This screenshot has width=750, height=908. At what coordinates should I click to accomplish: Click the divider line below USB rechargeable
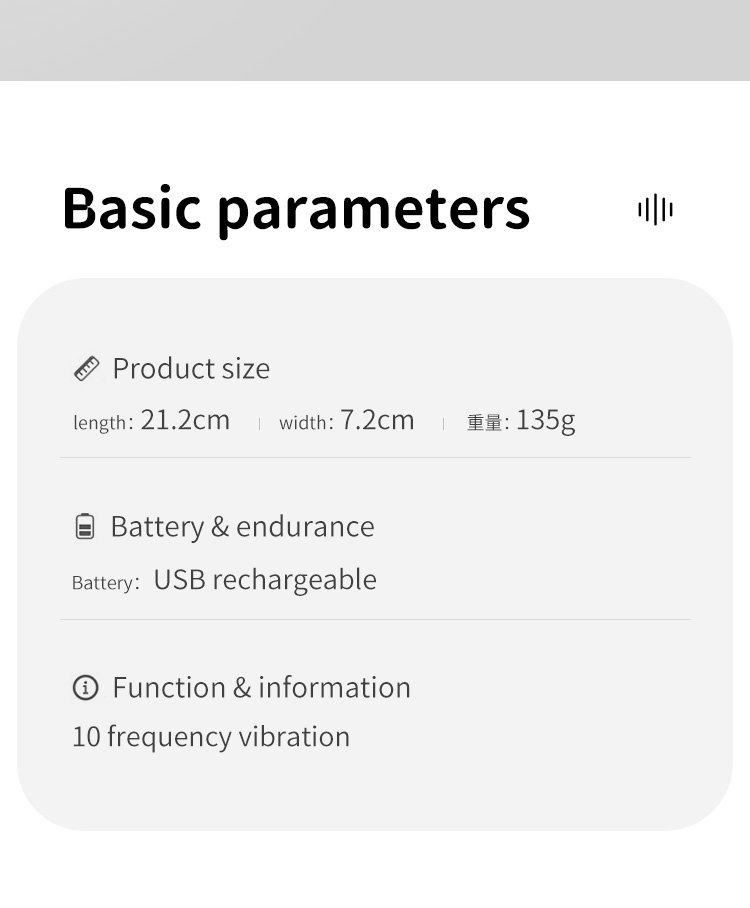(x=375, y=620)
